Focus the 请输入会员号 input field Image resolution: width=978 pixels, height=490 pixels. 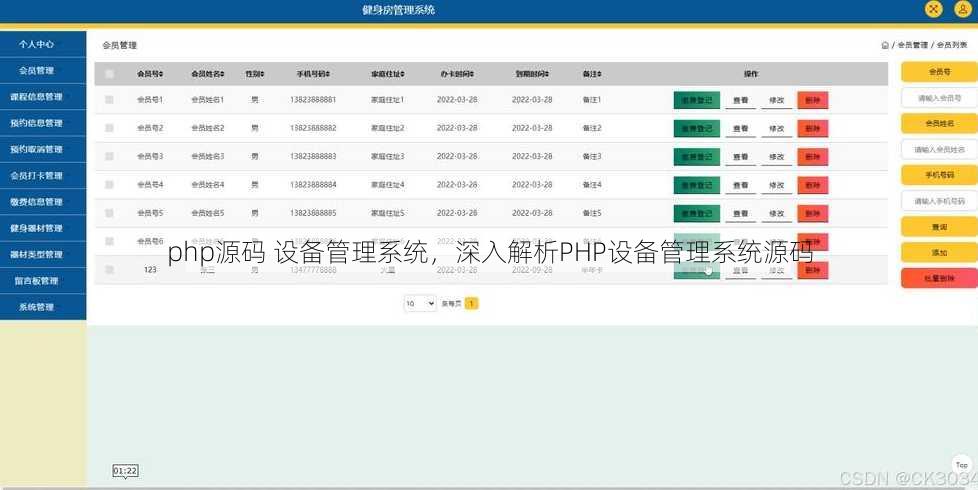(x=939, y=98)
